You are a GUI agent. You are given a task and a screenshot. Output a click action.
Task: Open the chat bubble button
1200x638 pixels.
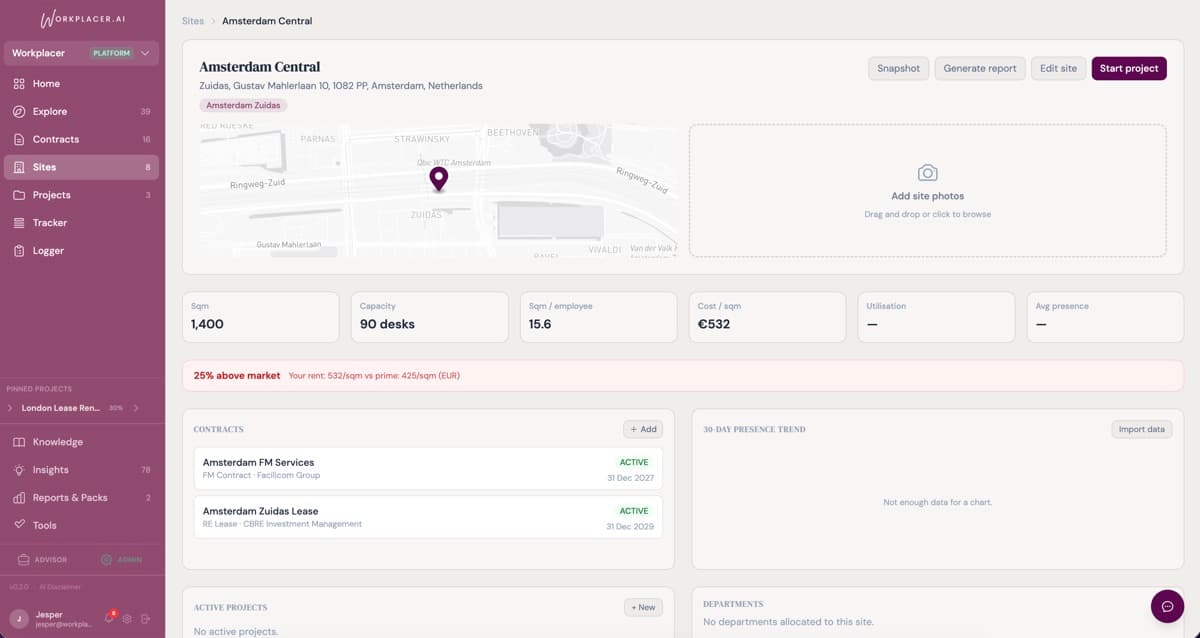pos(1167,606)
